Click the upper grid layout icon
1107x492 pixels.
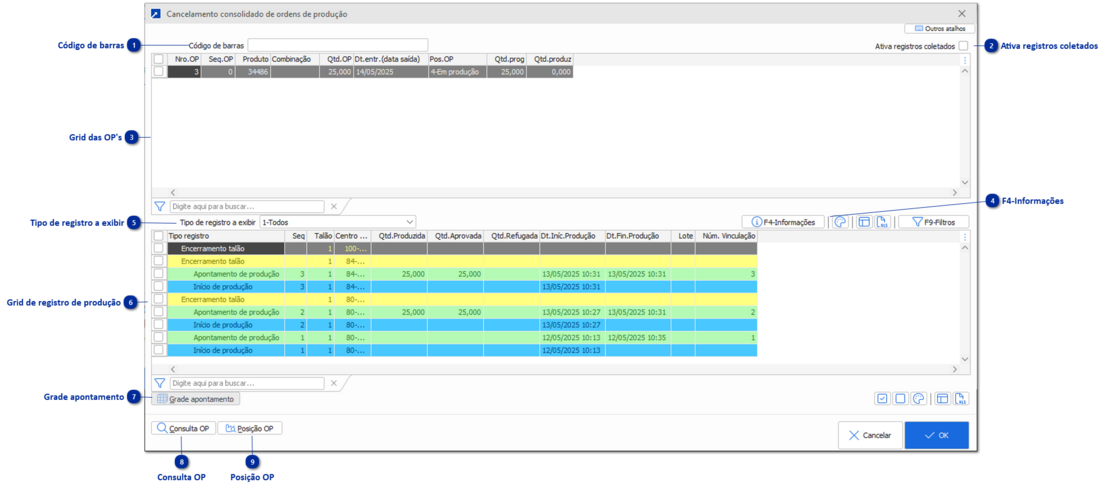pos(864,222)
